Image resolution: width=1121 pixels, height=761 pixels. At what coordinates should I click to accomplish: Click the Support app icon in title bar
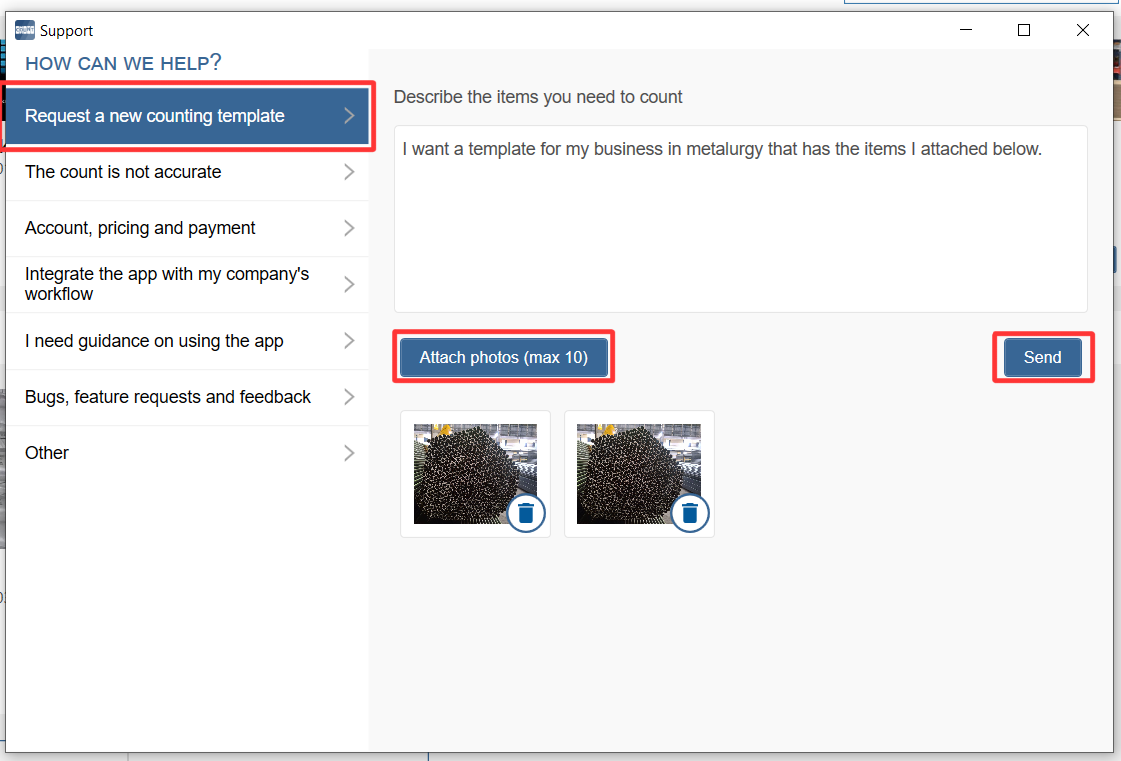click(25, 30)
